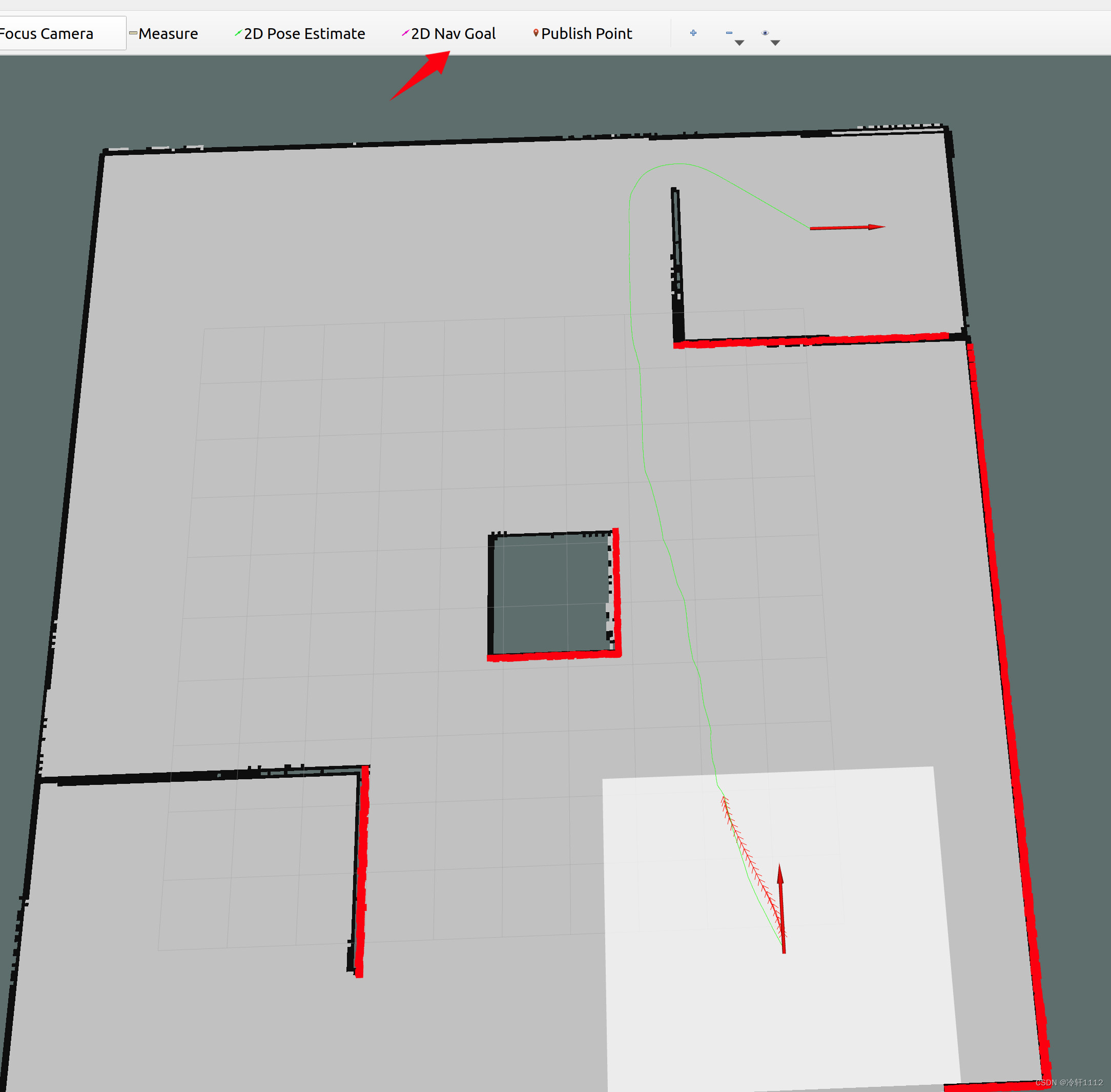
Task: Click the red pin icon of Publish Point
Action: pos(536,33)
